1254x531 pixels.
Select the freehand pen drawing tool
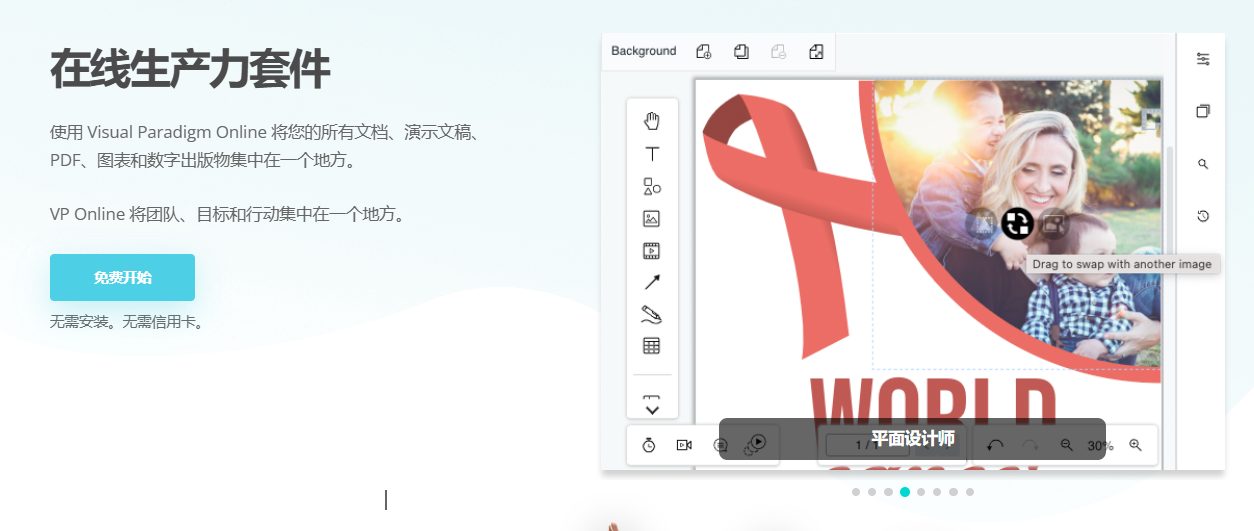point(652,314)
